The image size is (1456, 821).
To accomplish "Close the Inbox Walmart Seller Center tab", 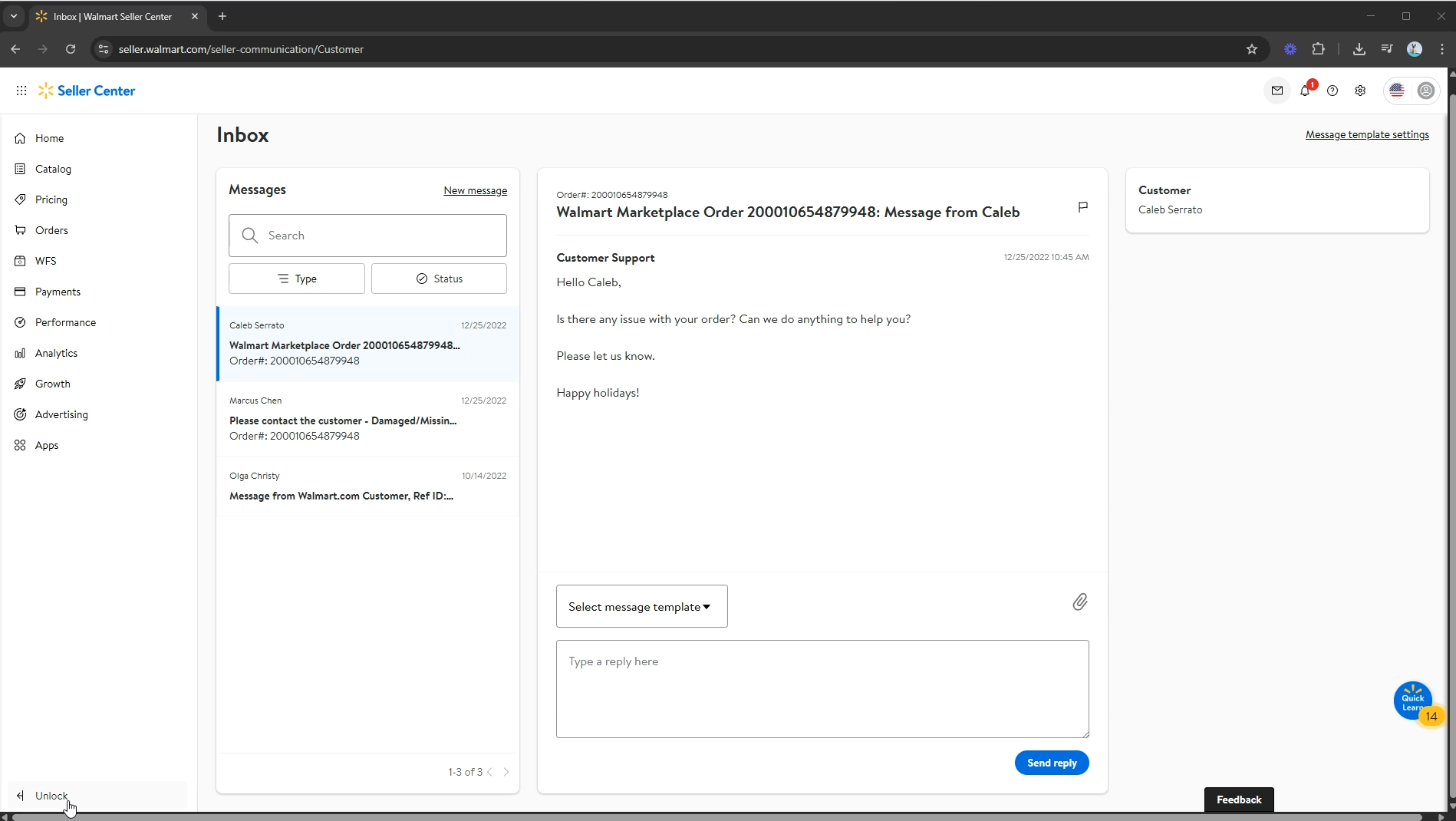I will [x=195, y=16].
